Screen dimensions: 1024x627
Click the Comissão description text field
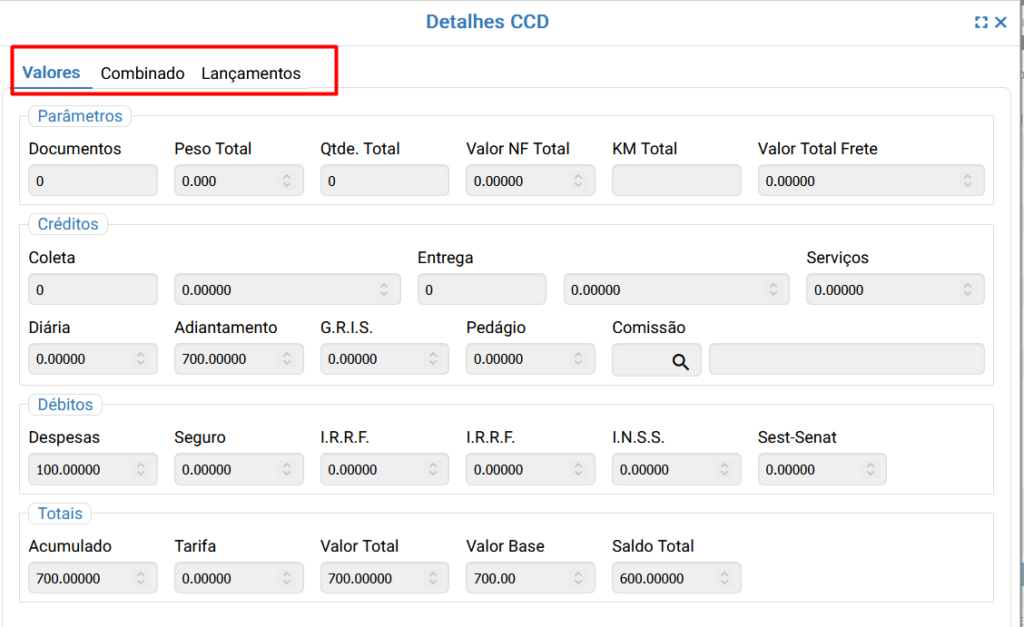[846, 359]
